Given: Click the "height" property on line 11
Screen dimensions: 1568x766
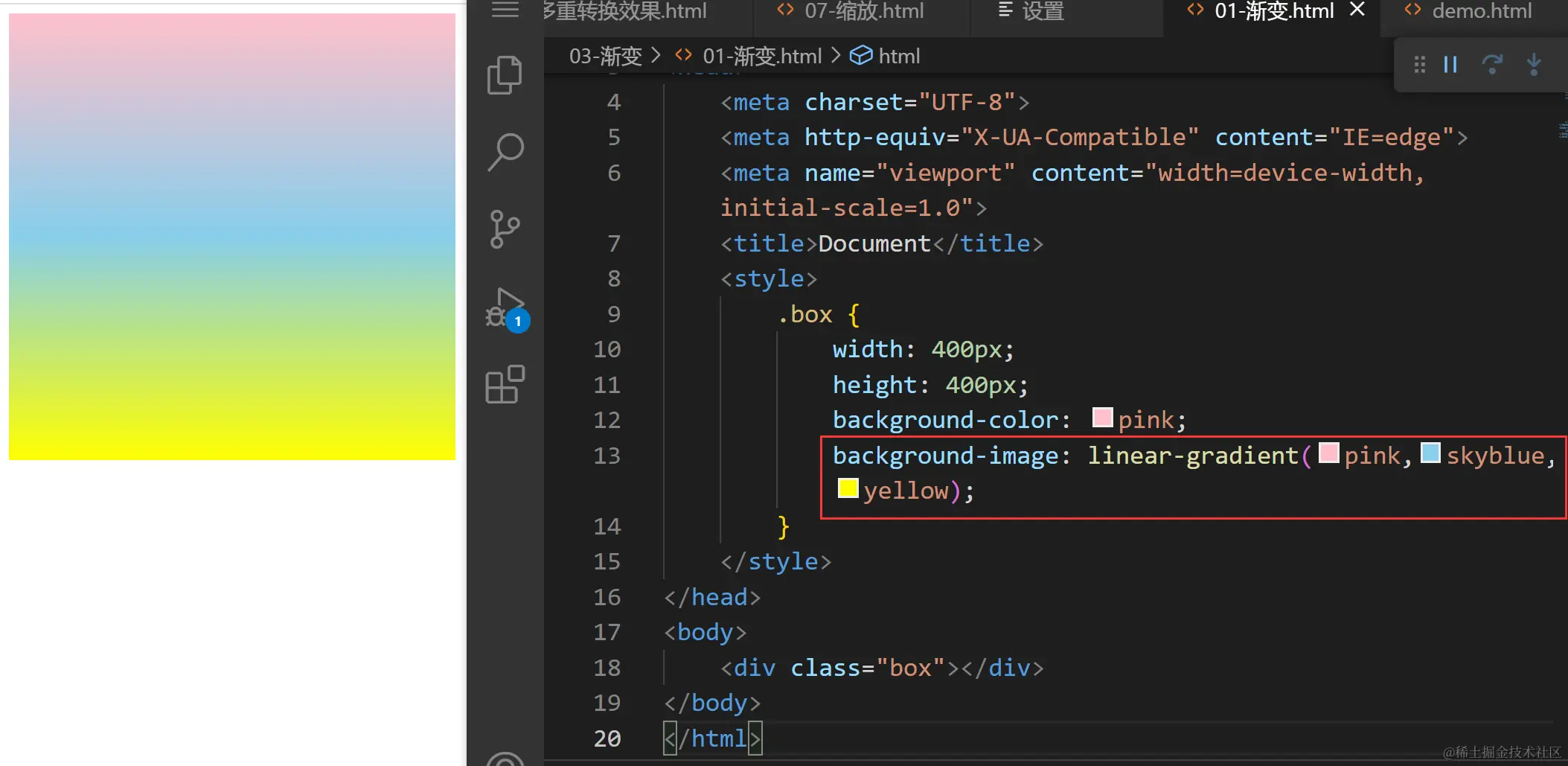Looking at the screenshot, I should 875,385.
